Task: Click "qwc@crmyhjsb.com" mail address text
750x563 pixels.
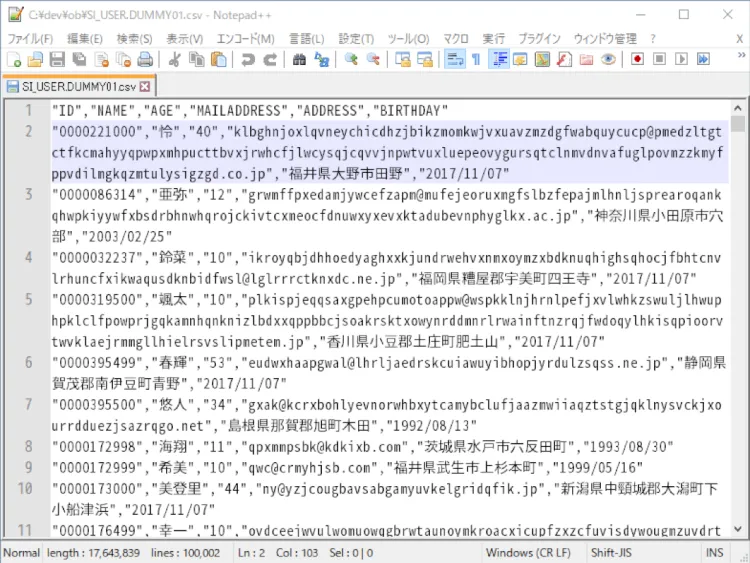Action: click(309, 468)
